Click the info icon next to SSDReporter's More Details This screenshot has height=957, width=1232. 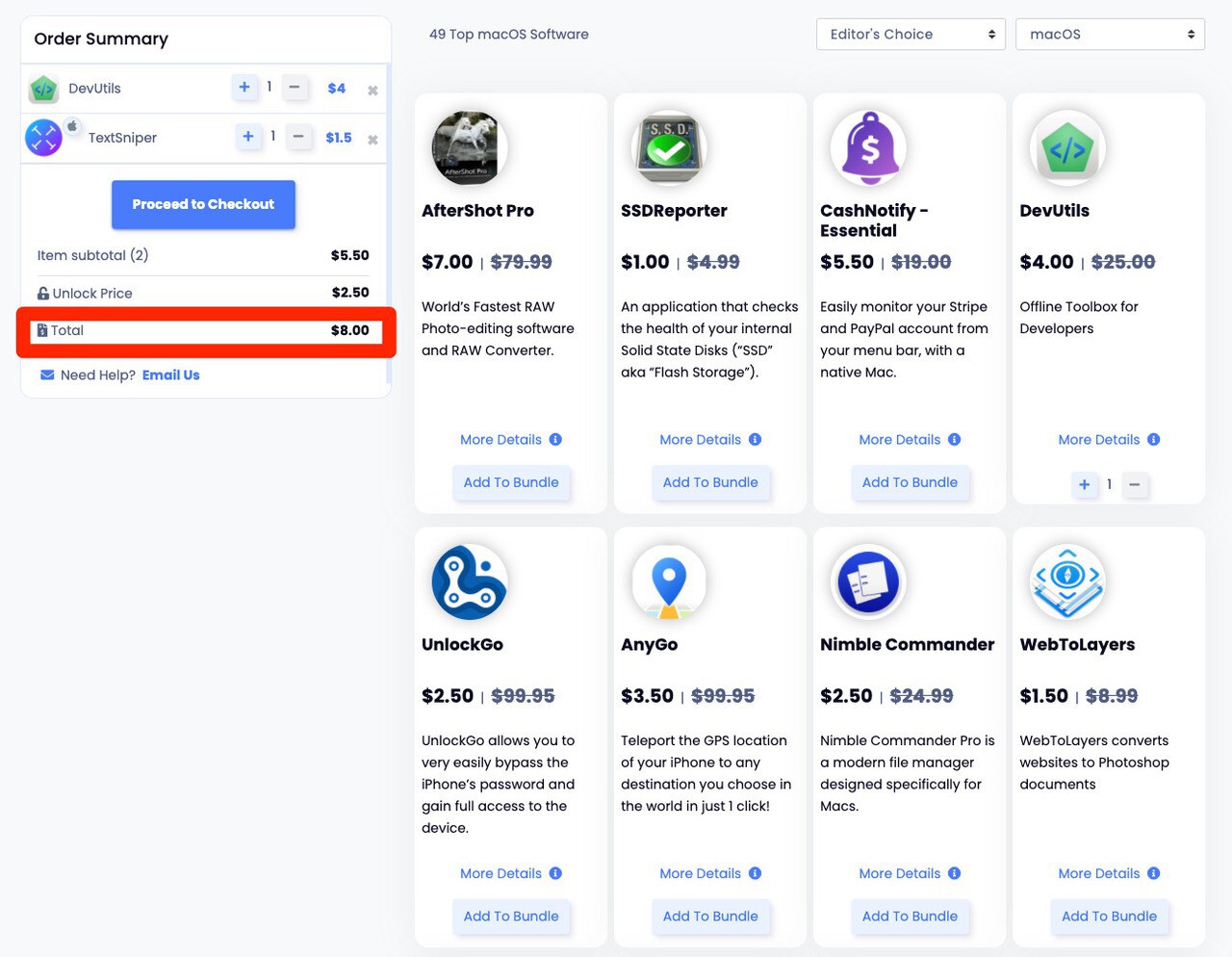pos(755,439)
